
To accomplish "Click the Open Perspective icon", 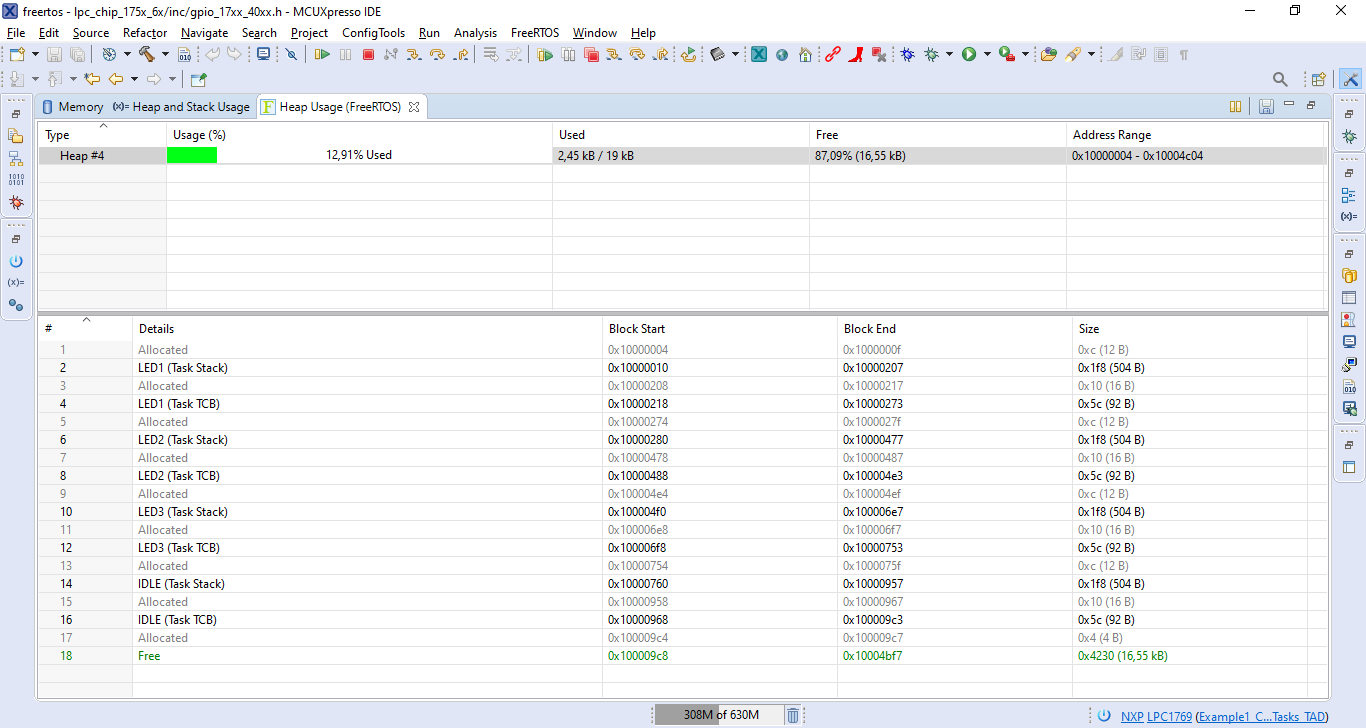I will [1318, 79].
